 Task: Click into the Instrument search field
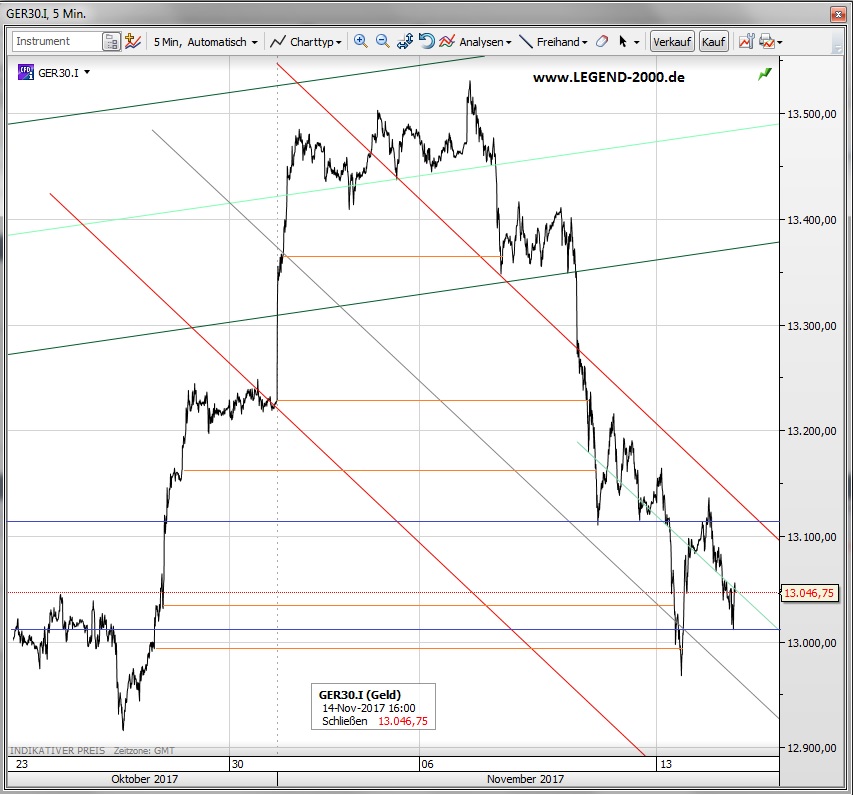point(57,42)
